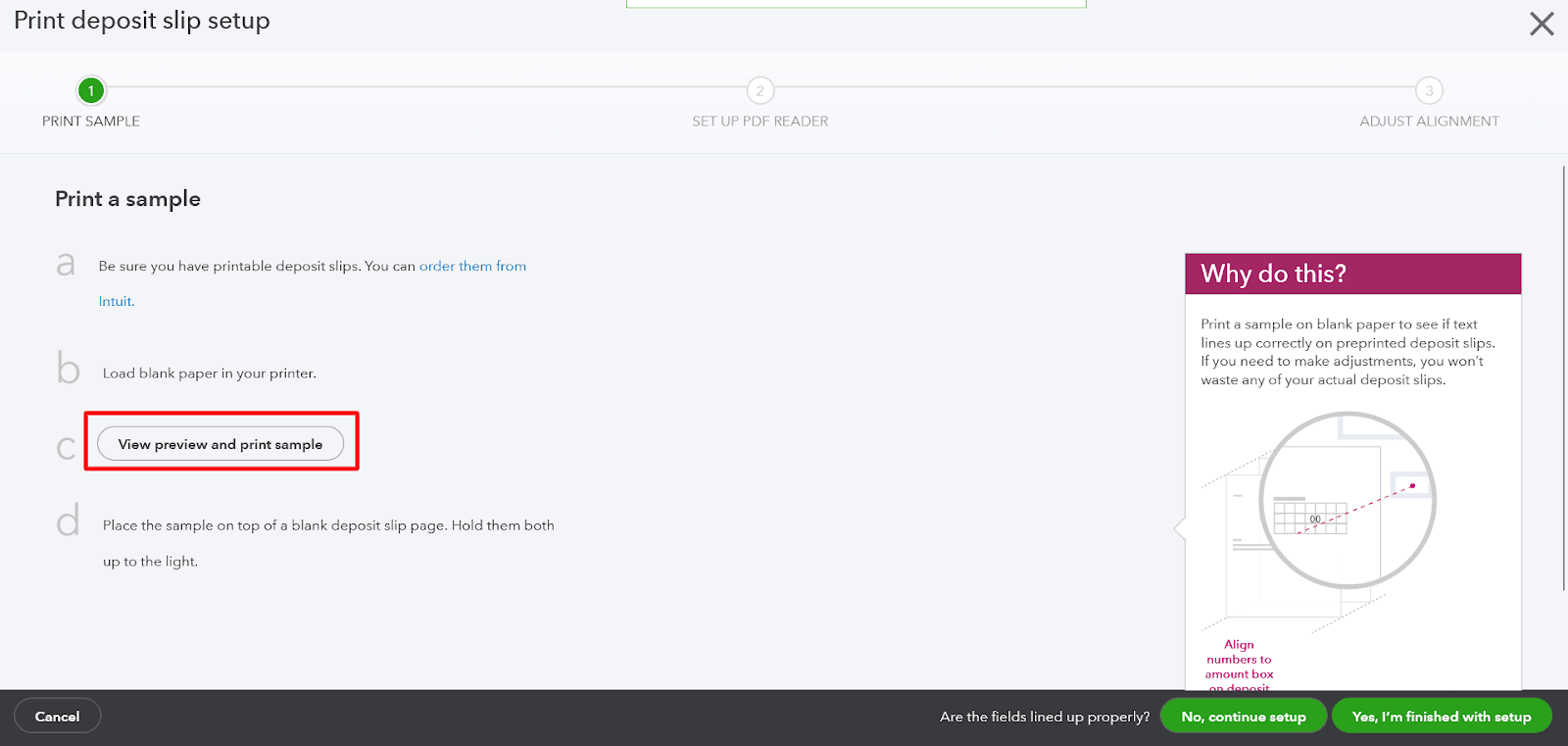Click the 'Align numbers to amount box' caption
Viewport: 1568px width, 746px height.
click(1239, 660)
